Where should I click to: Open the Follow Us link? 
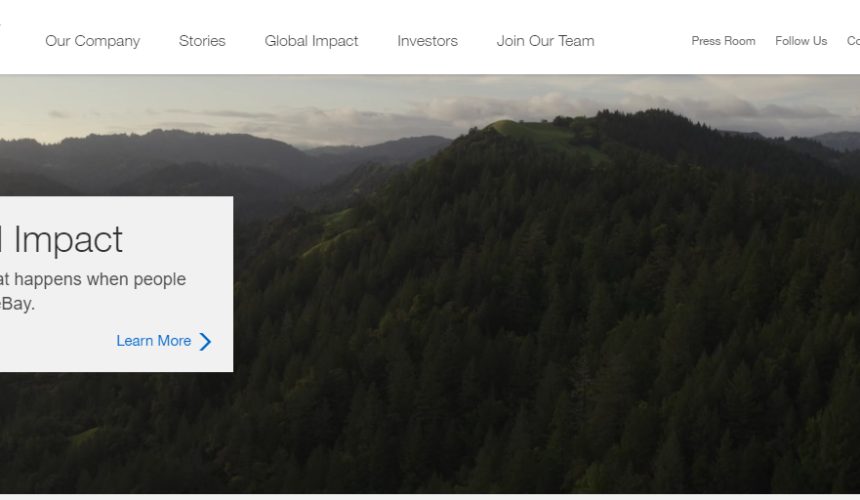801,41
